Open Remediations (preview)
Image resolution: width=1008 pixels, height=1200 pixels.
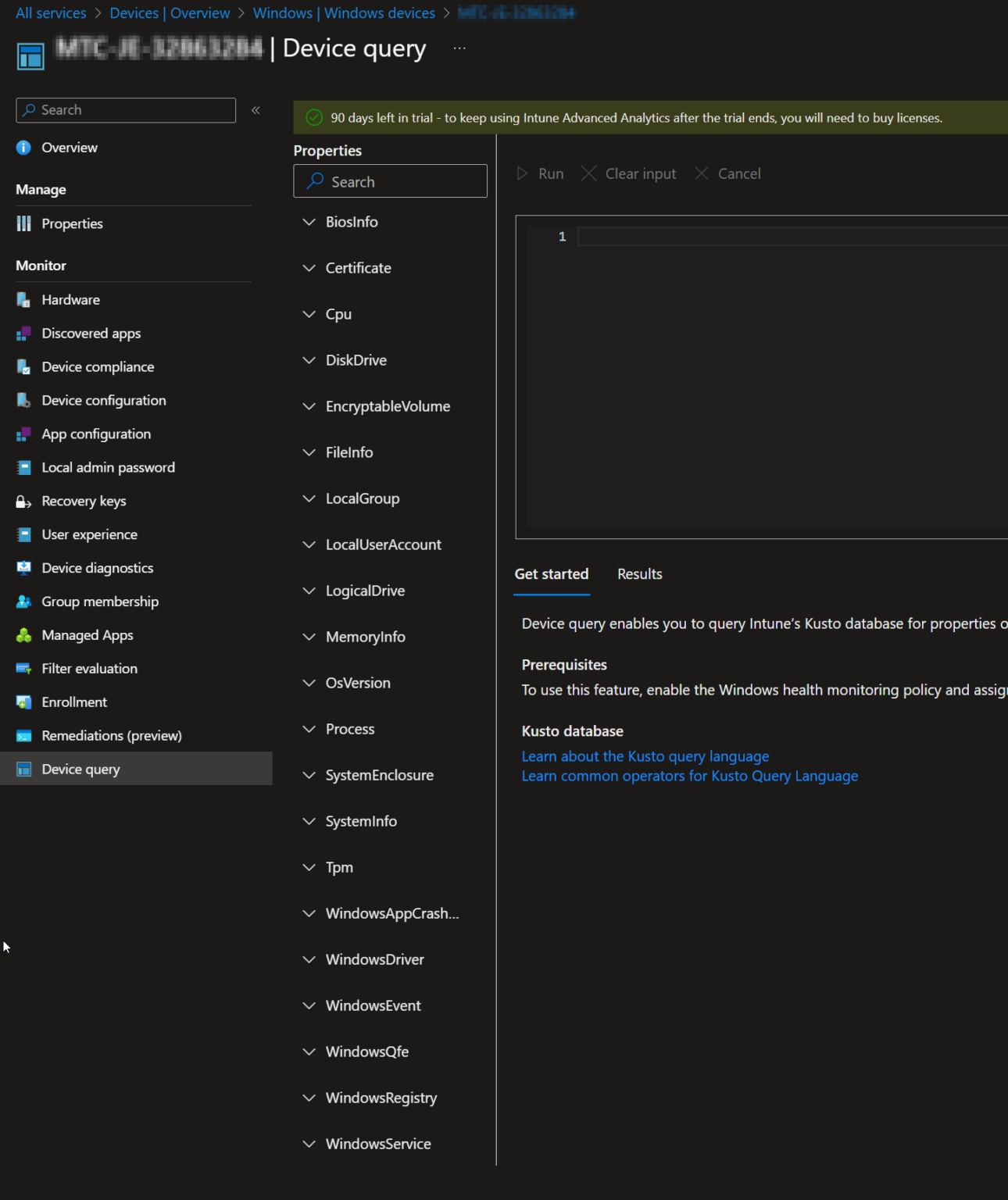click(112, 735)
